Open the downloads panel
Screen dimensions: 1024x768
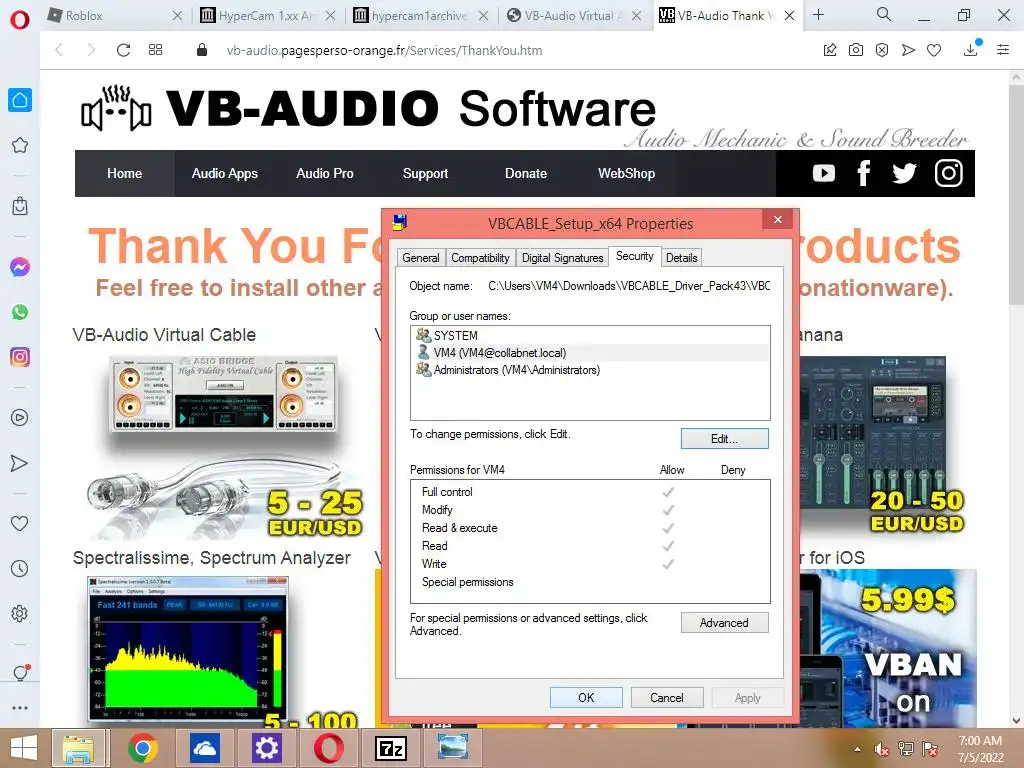tap(971, 49)
